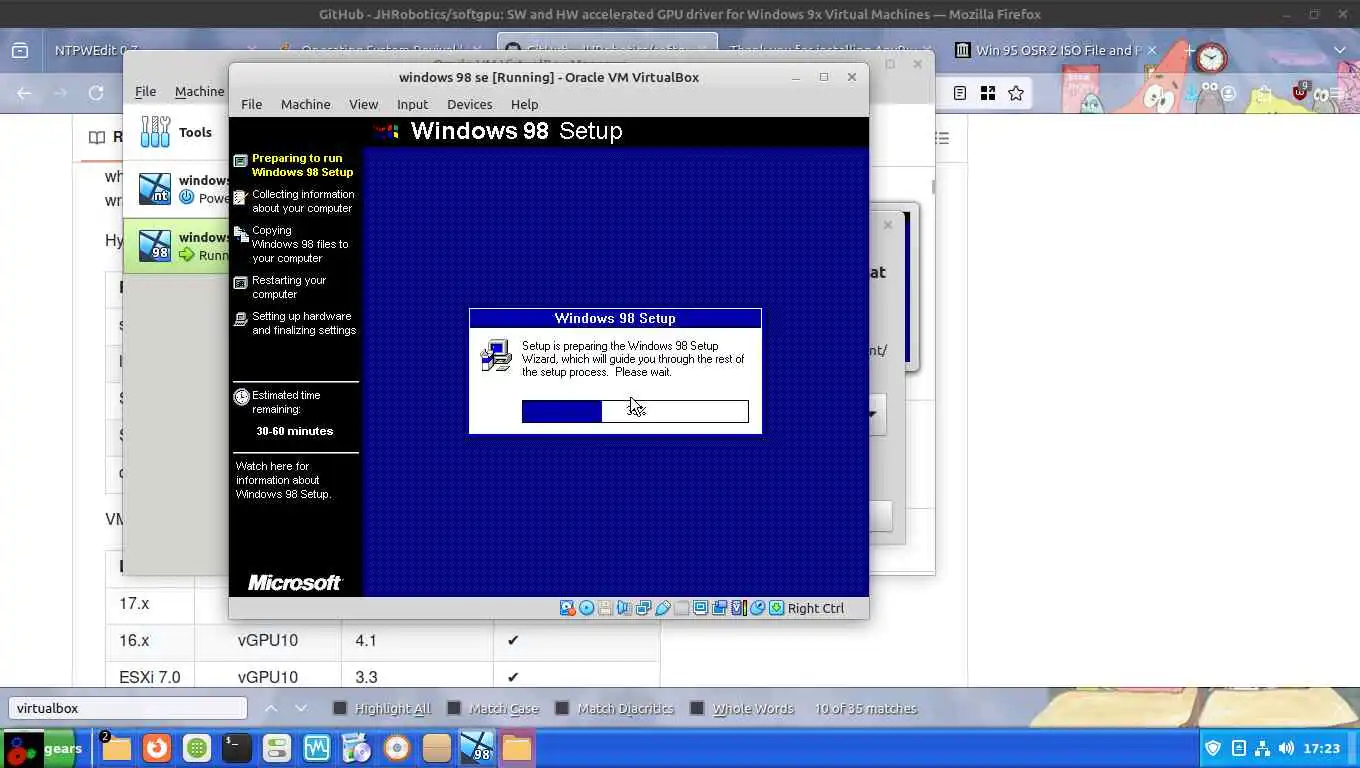Click audio indicator in VM status bar
Viewport: 1360px width, 768px height.
point(624,608)
